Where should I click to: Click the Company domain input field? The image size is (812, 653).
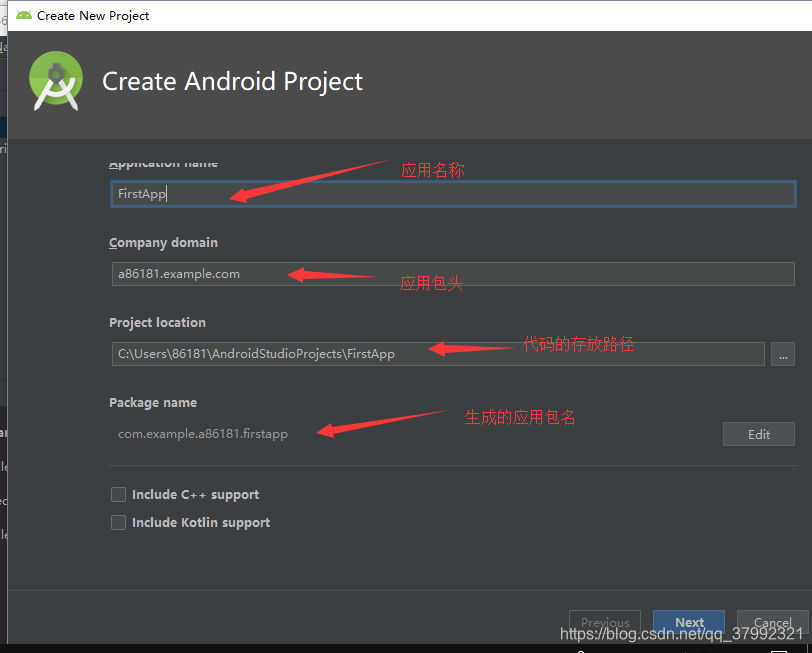453,274
